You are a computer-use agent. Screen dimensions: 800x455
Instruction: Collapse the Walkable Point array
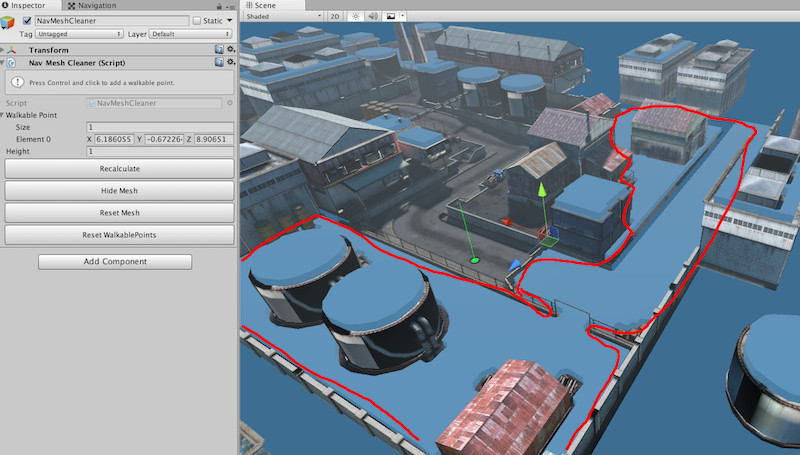(3, 115)
